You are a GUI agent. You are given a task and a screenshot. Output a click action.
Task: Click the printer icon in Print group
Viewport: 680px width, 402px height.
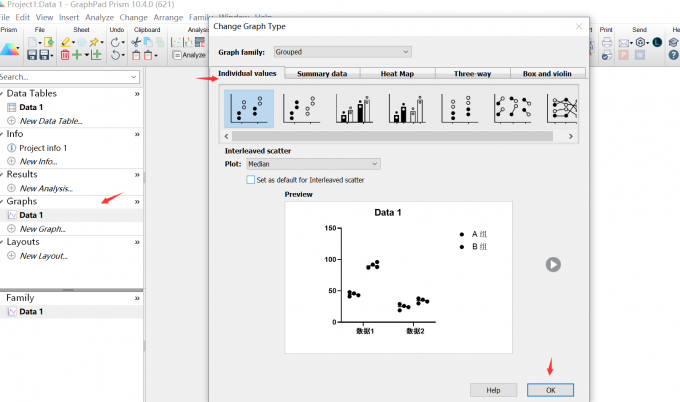(x=605, y=42)
